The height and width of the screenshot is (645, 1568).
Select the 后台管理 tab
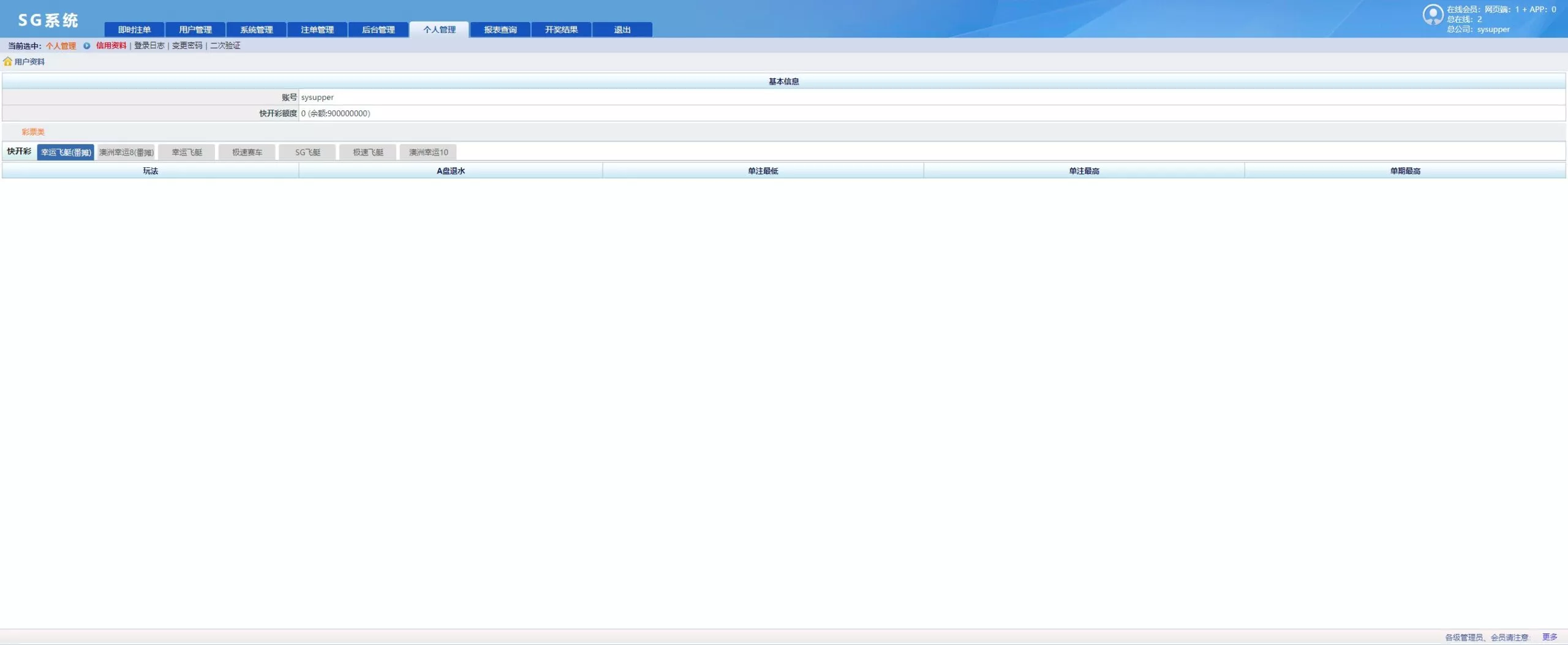coord(378,29)
